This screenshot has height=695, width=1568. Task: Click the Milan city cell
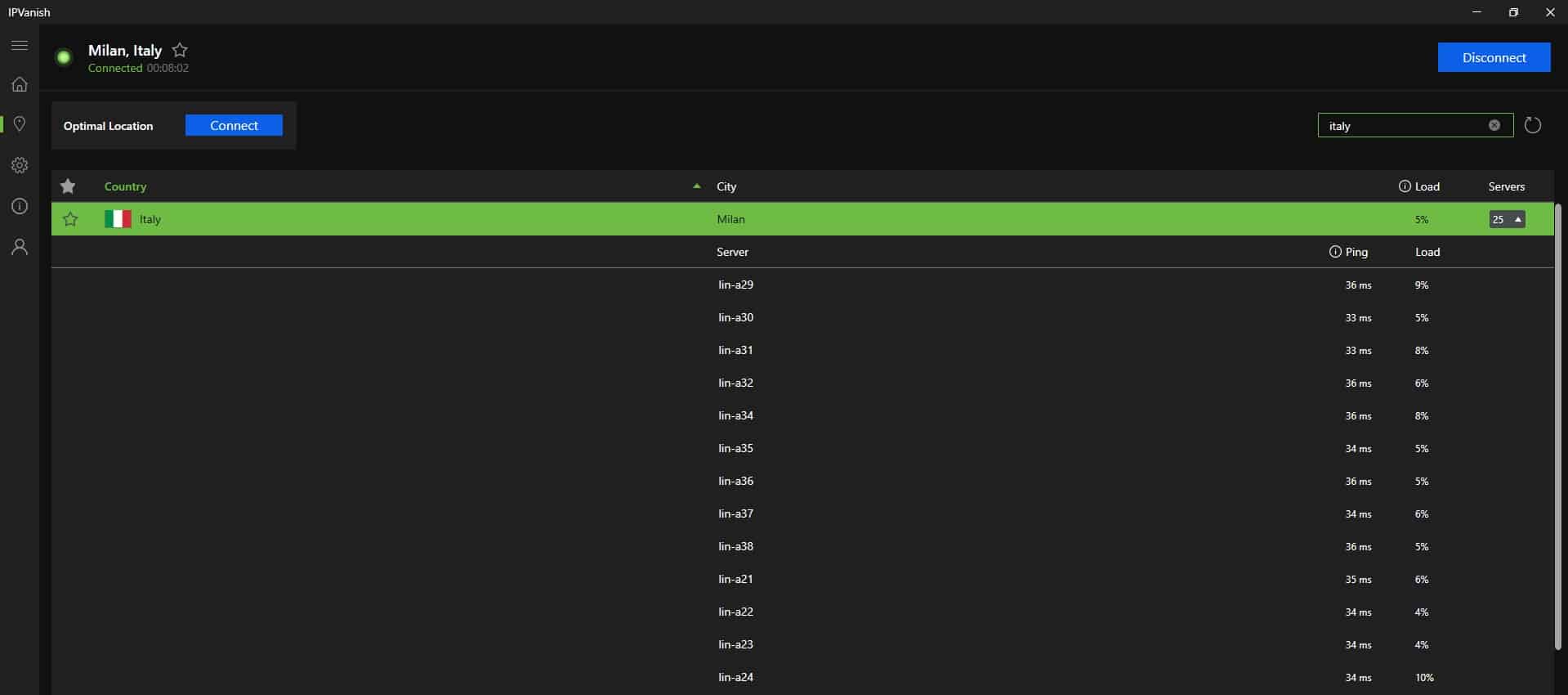click(730, 219)
